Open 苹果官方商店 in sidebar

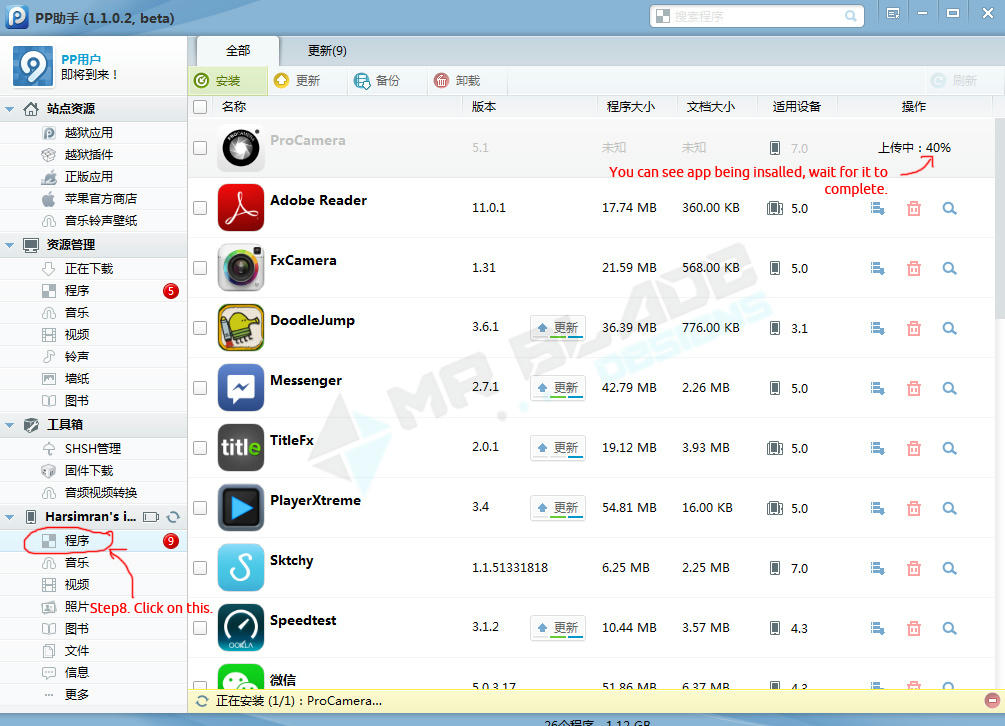(101, 199)
